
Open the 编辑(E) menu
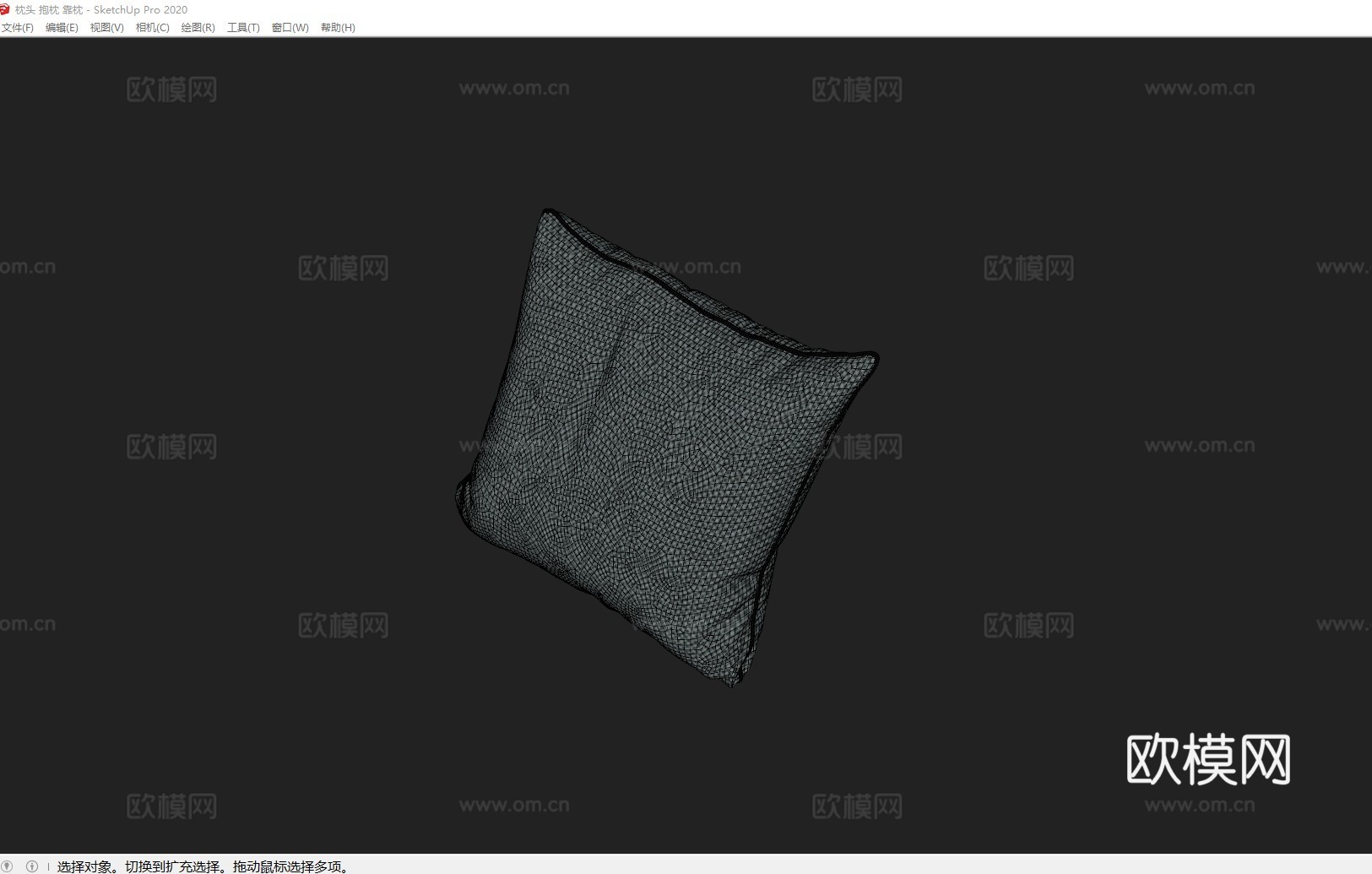(x=62, y=28)
